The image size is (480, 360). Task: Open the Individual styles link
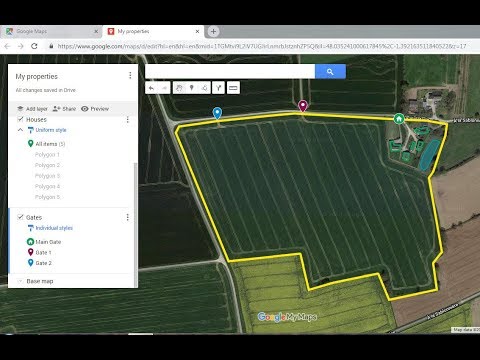pyautogui.click(x=54, y=228)
